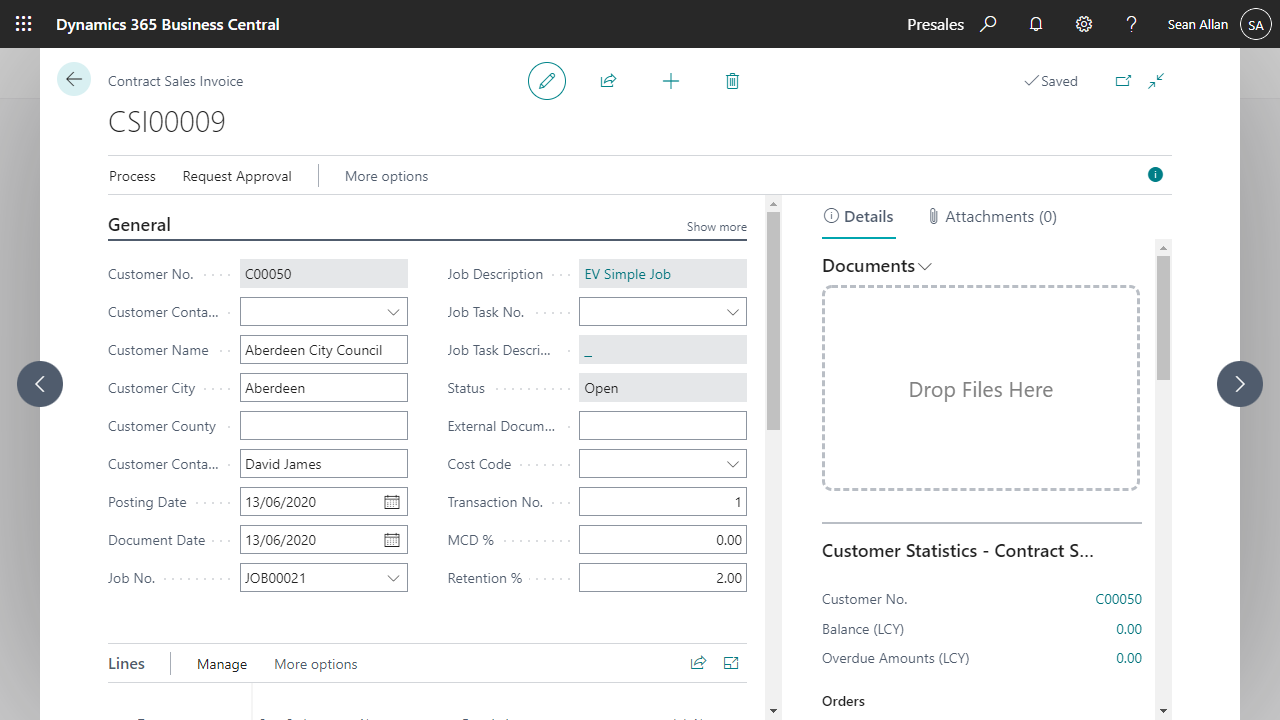Open the Job No. dropdown
This screenshot has width=1280, height=720.
pos(393,578)
